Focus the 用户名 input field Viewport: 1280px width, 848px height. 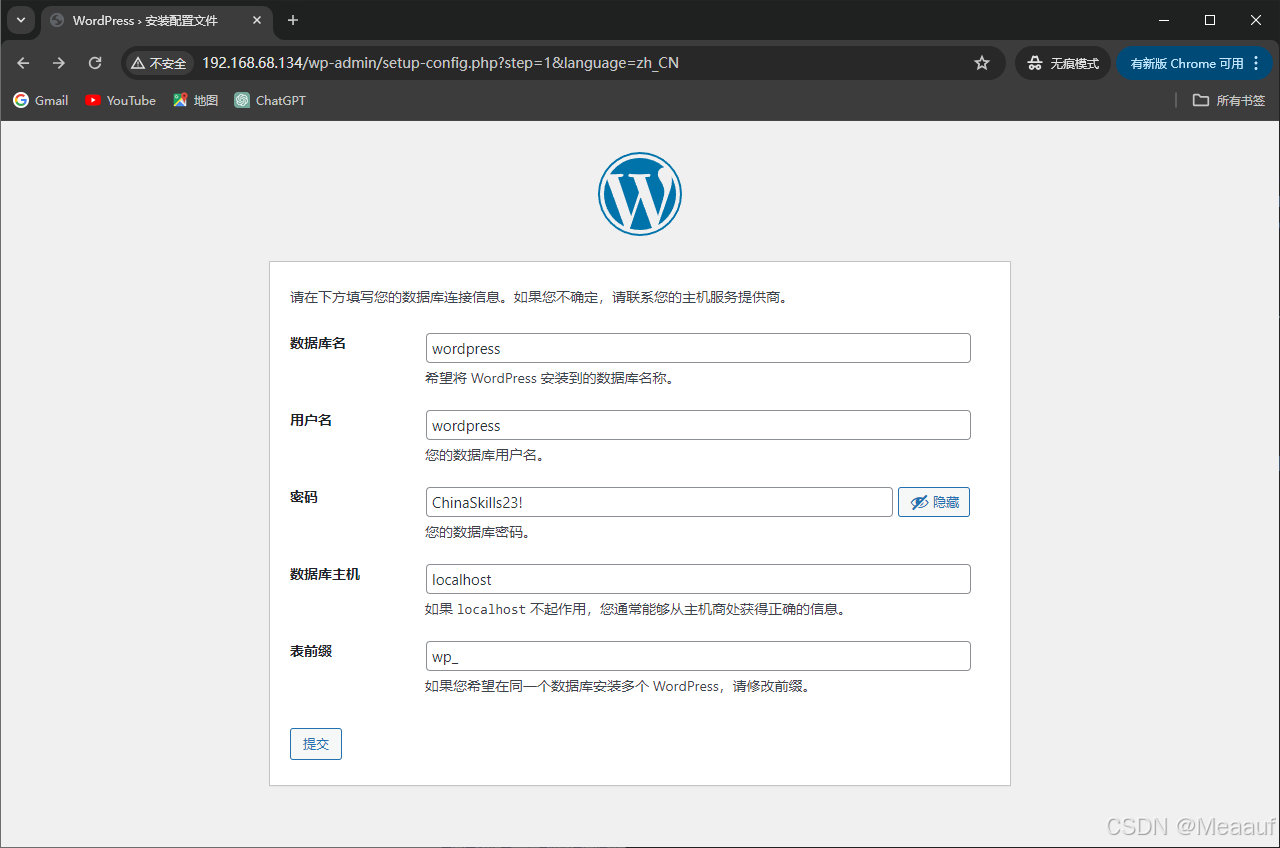click(698, 425)
